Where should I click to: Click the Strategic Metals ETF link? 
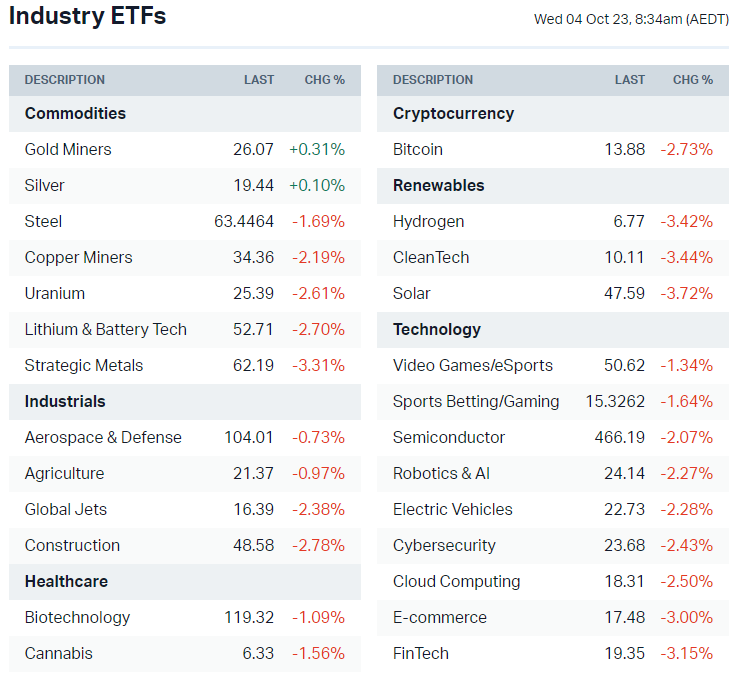84,365
